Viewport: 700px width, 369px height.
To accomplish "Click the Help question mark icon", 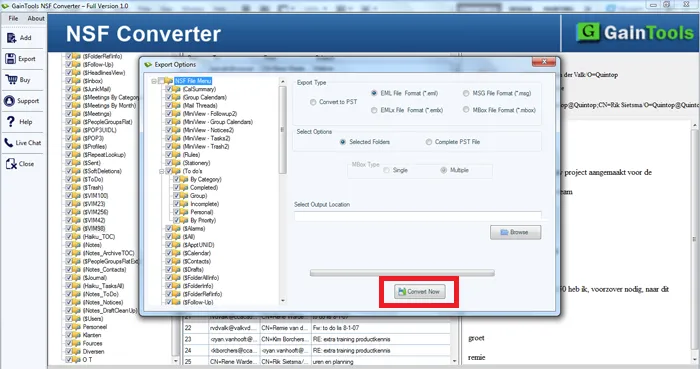I will (x=10, y=121).
